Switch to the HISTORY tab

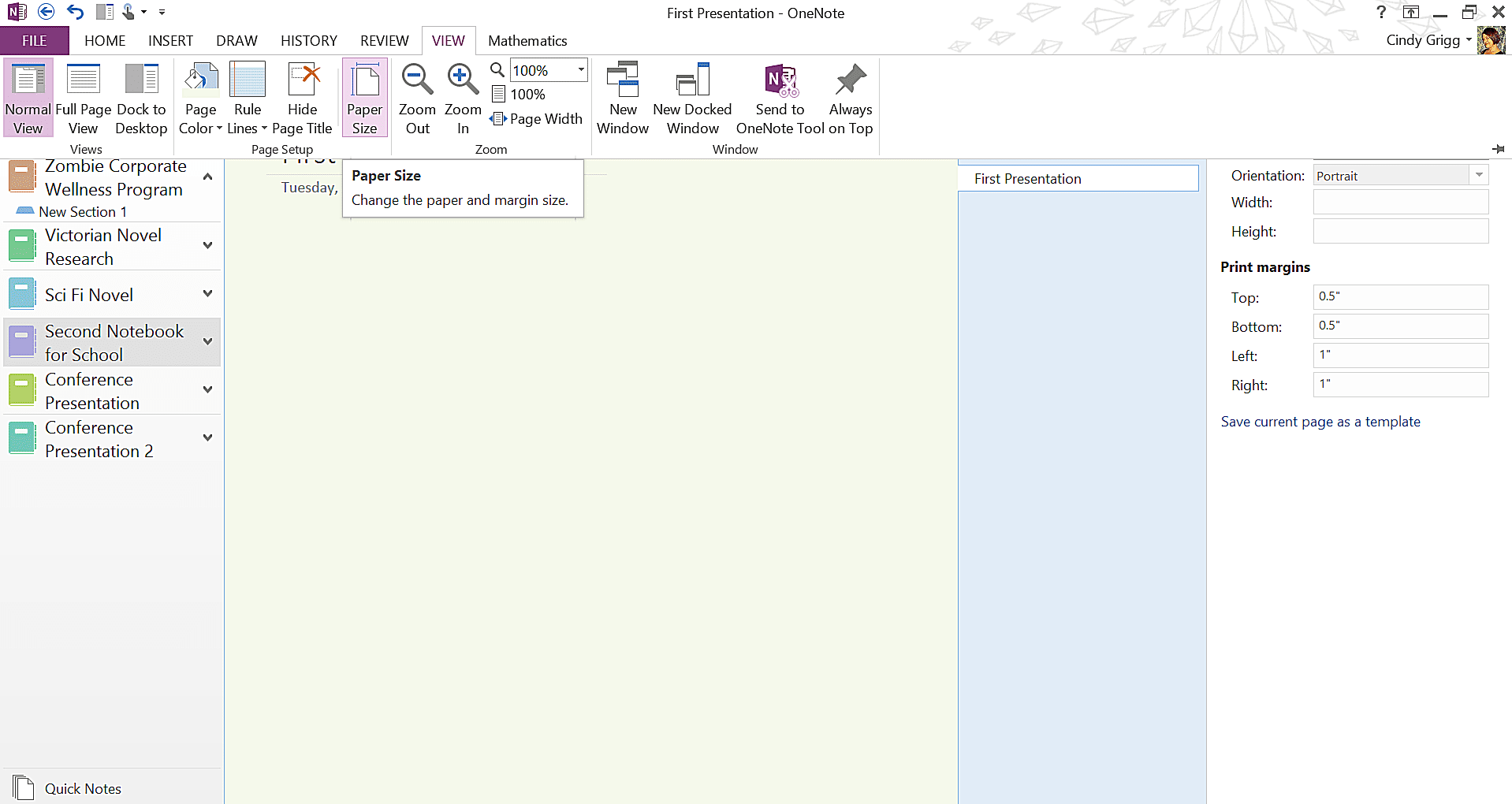(308, 41)
